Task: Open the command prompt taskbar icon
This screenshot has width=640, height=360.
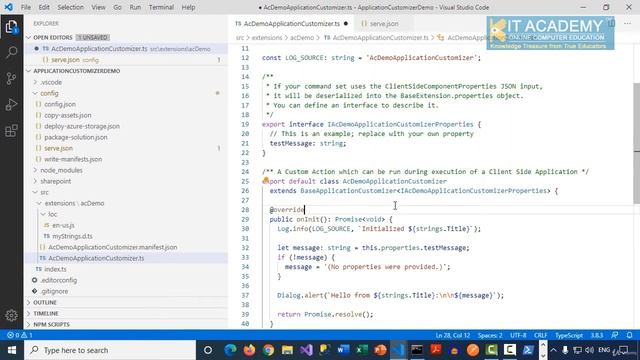Action: [417, 350]
